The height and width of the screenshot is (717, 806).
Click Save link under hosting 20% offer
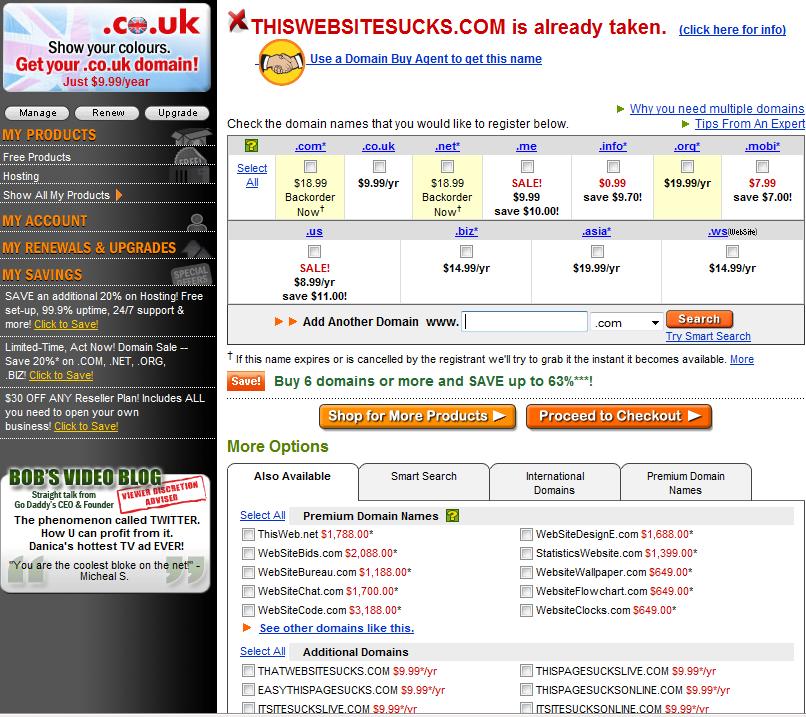[66, 325]
